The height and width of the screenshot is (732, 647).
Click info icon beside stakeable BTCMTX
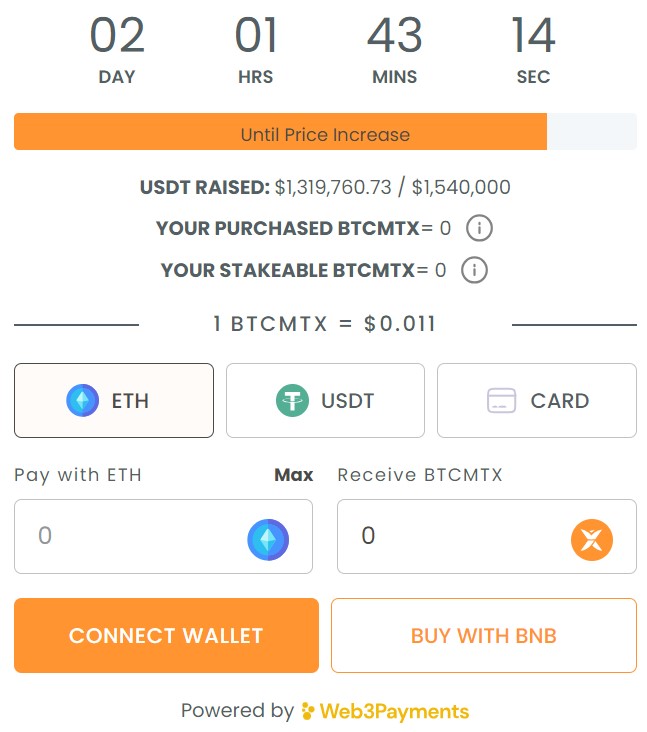coord(474,270)
